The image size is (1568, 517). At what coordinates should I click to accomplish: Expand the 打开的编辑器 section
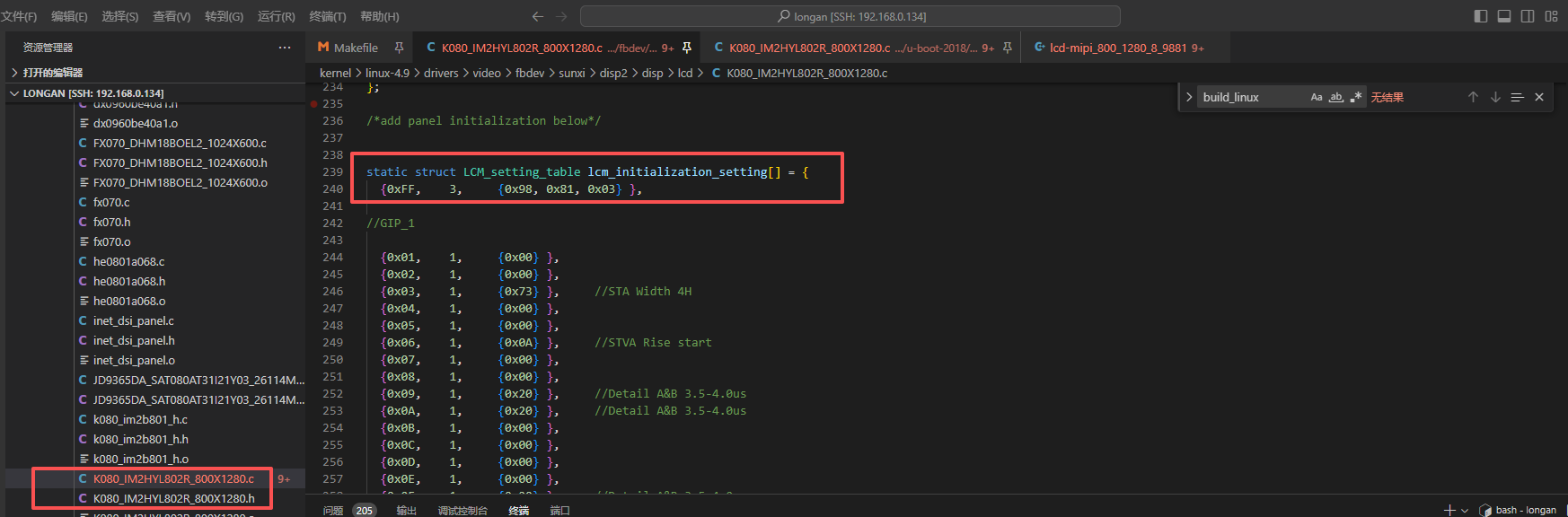52,73
